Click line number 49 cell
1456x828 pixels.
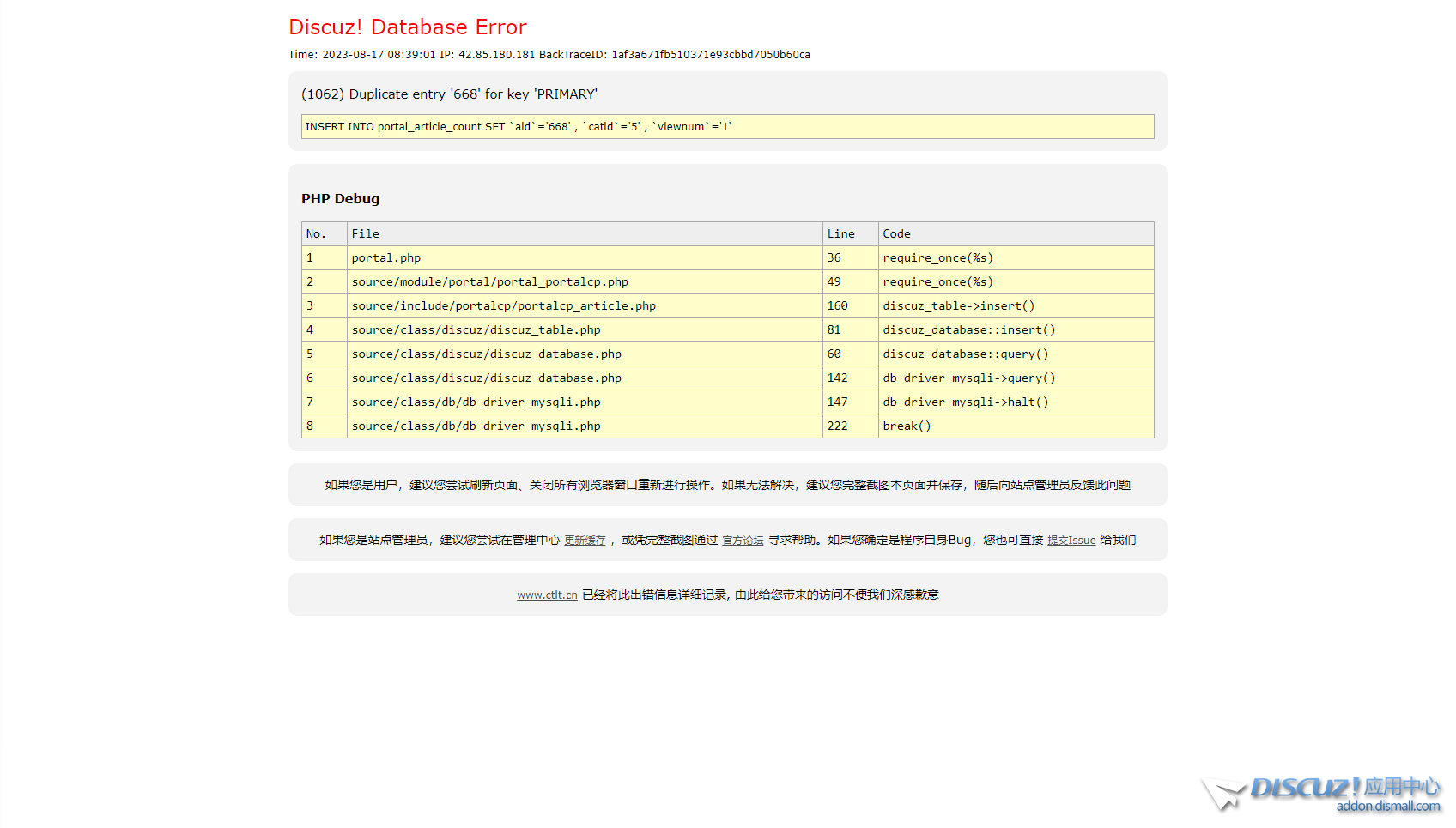pos(850,282)
